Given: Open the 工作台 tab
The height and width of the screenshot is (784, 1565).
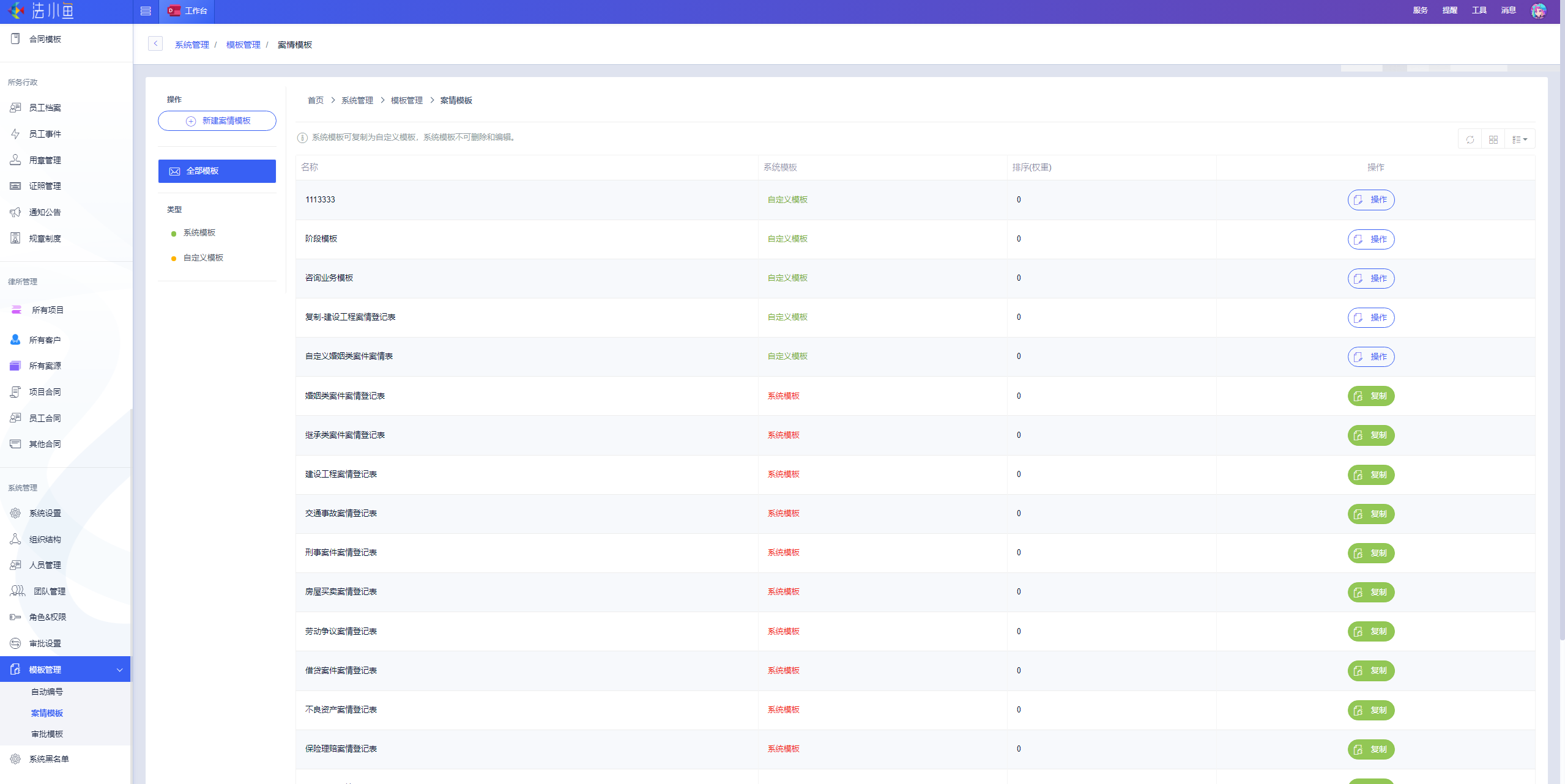Looking at the screenshot, I should [x=188, y=11].
